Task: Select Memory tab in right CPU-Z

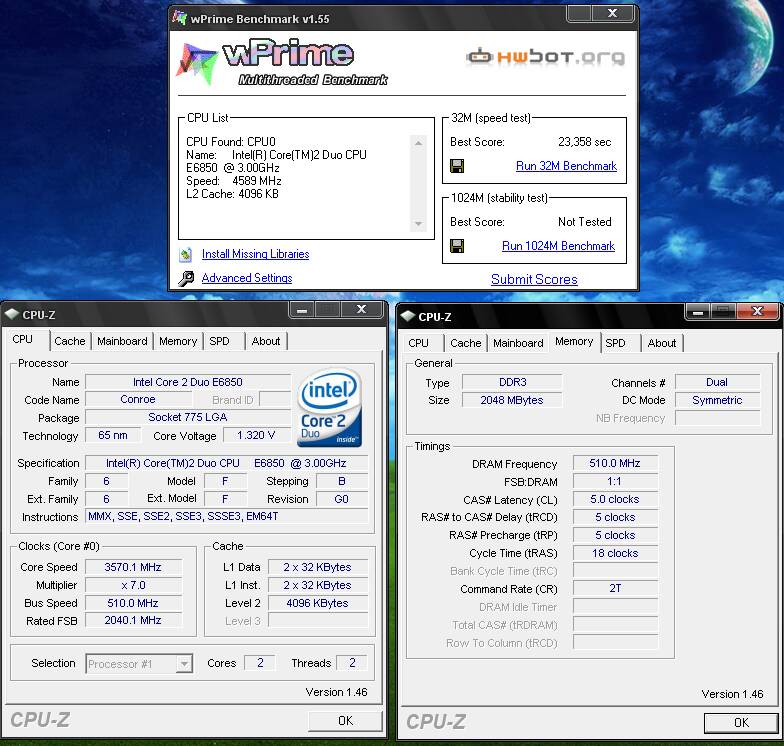Action: point(574,342)
